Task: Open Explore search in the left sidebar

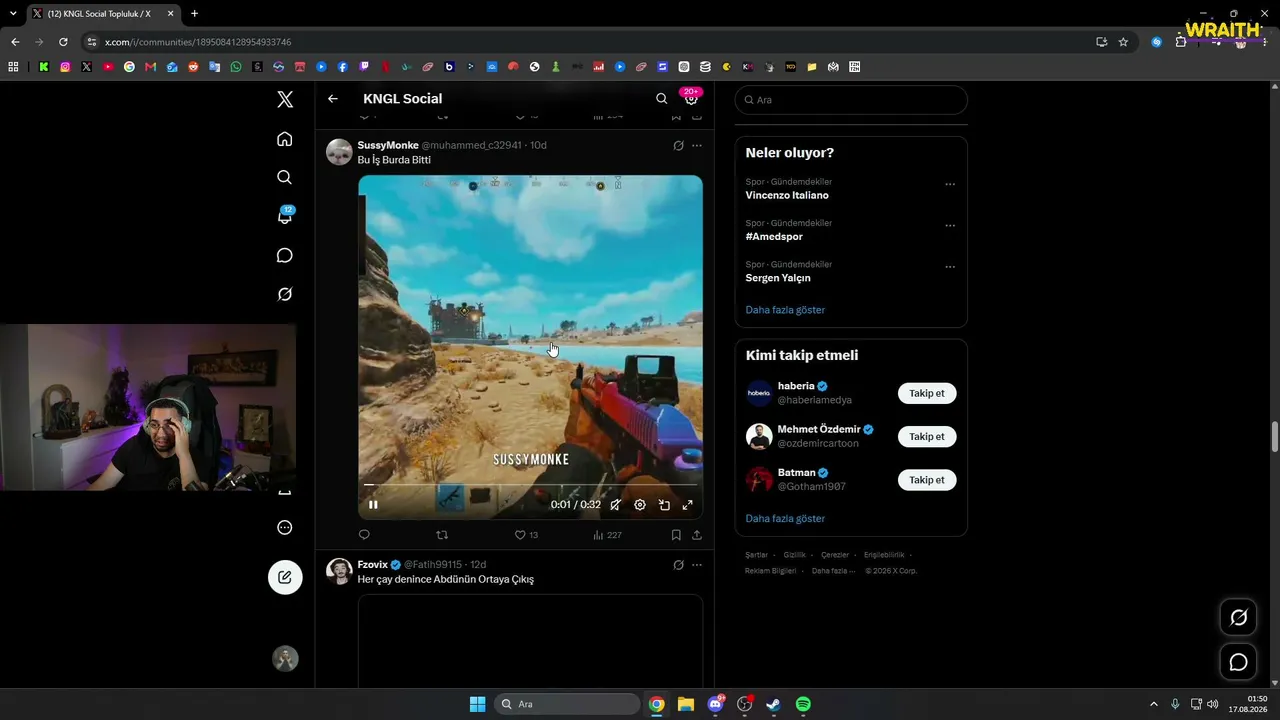Action: 285,177
